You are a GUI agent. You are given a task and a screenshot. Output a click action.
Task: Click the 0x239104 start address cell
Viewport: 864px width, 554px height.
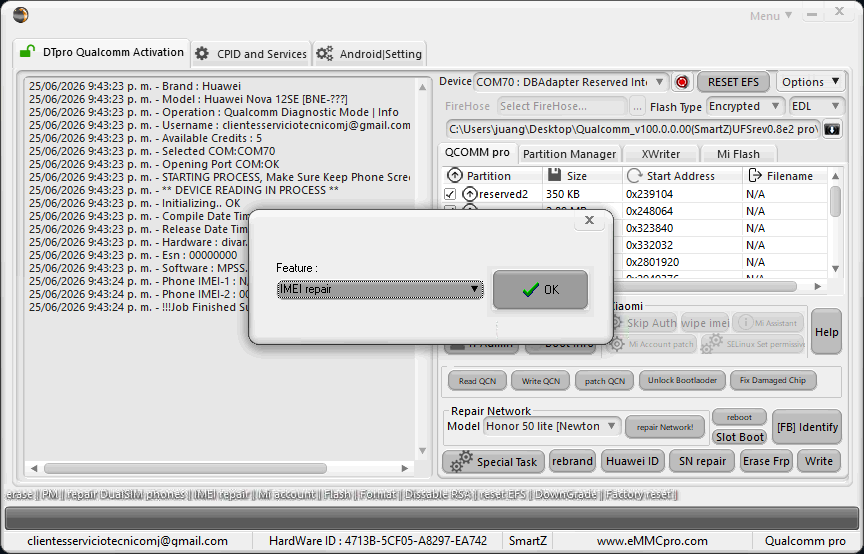[x=683, y=194]
